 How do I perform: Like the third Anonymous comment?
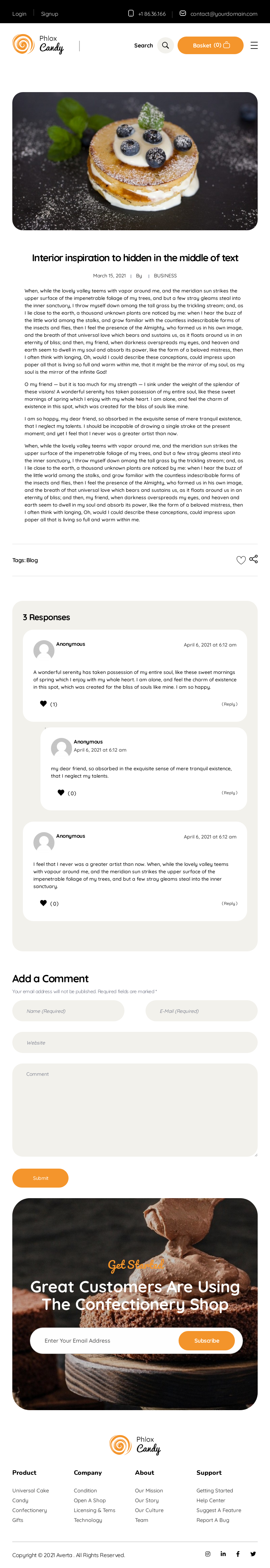[43, 903]
